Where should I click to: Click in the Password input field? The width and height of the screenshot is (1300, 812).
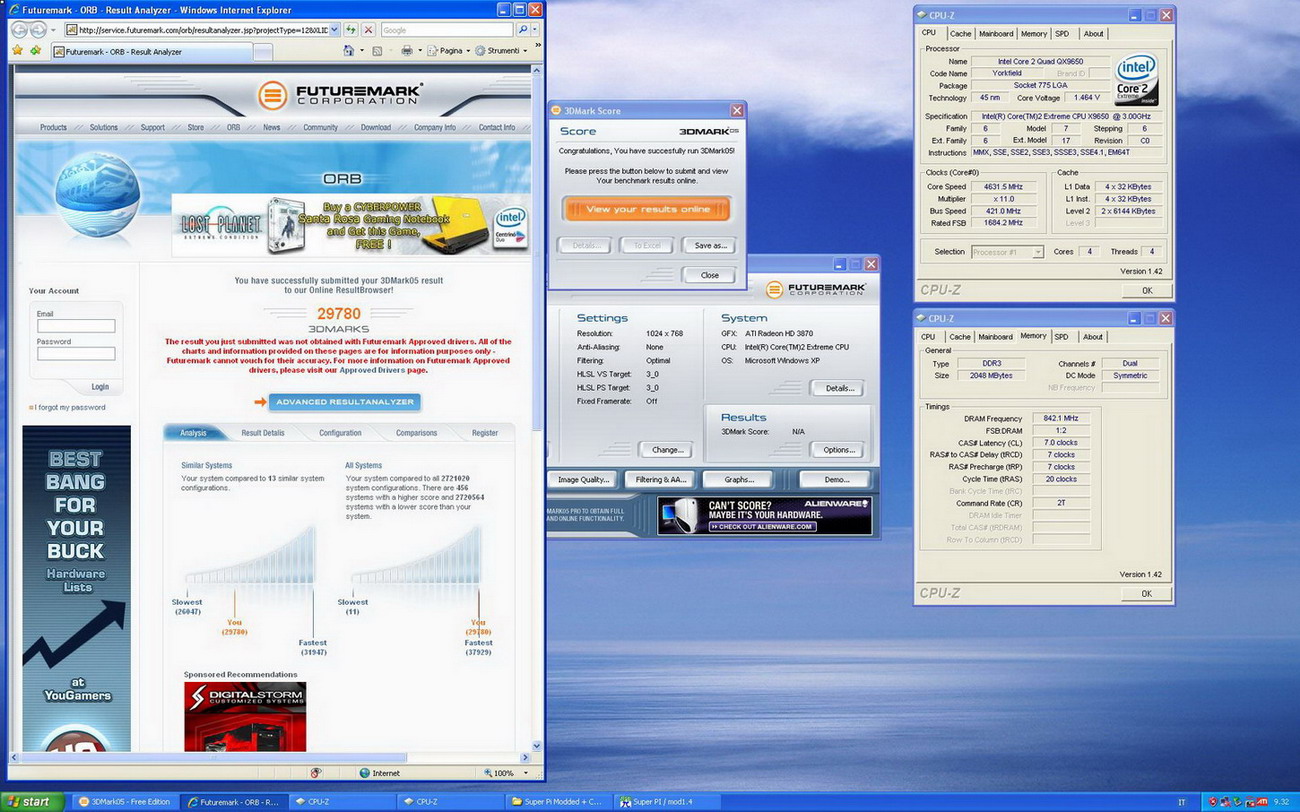(76, 354)
